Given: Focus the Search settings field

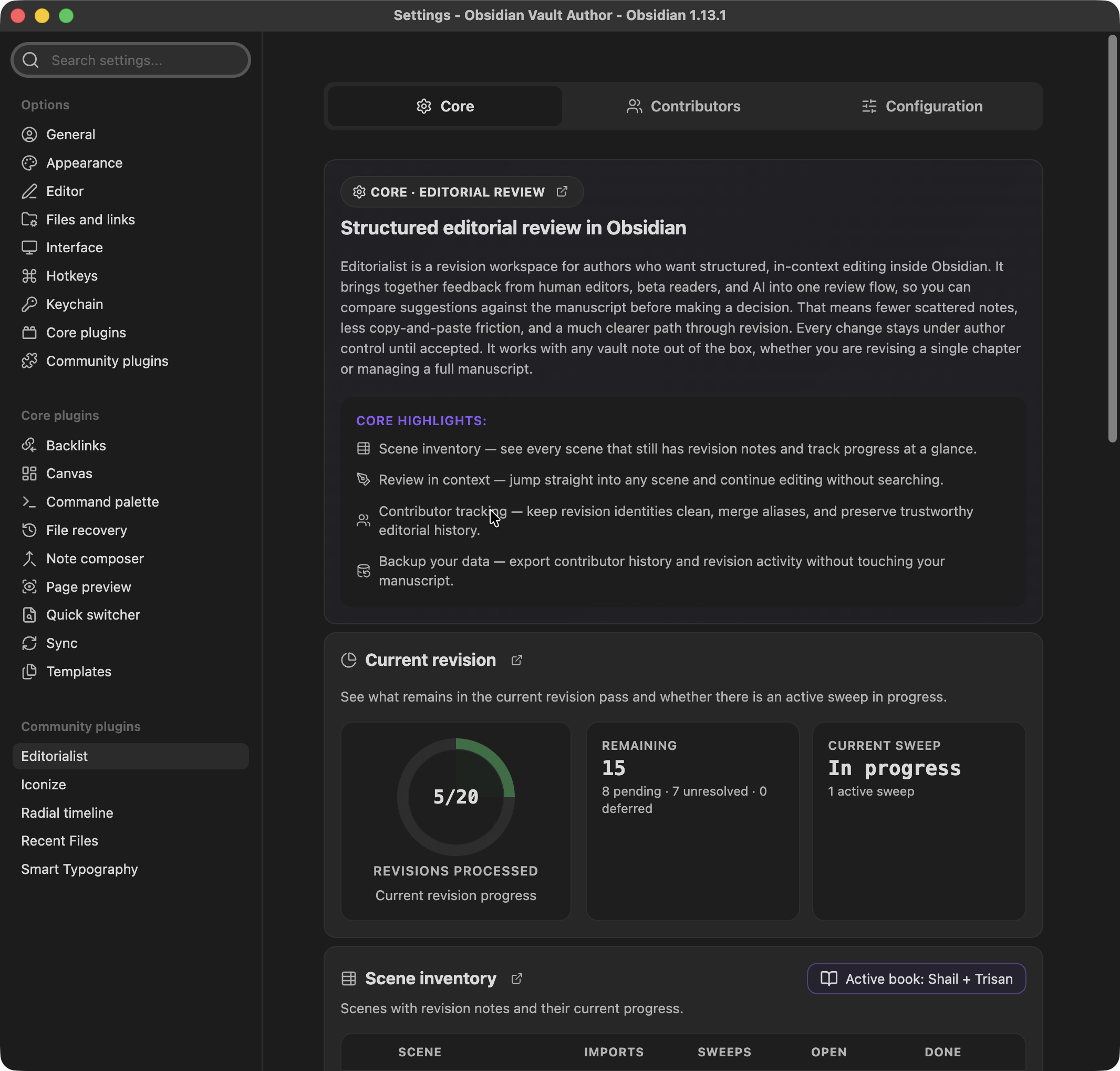Looking at the screenshot, I should coord(131,60).
